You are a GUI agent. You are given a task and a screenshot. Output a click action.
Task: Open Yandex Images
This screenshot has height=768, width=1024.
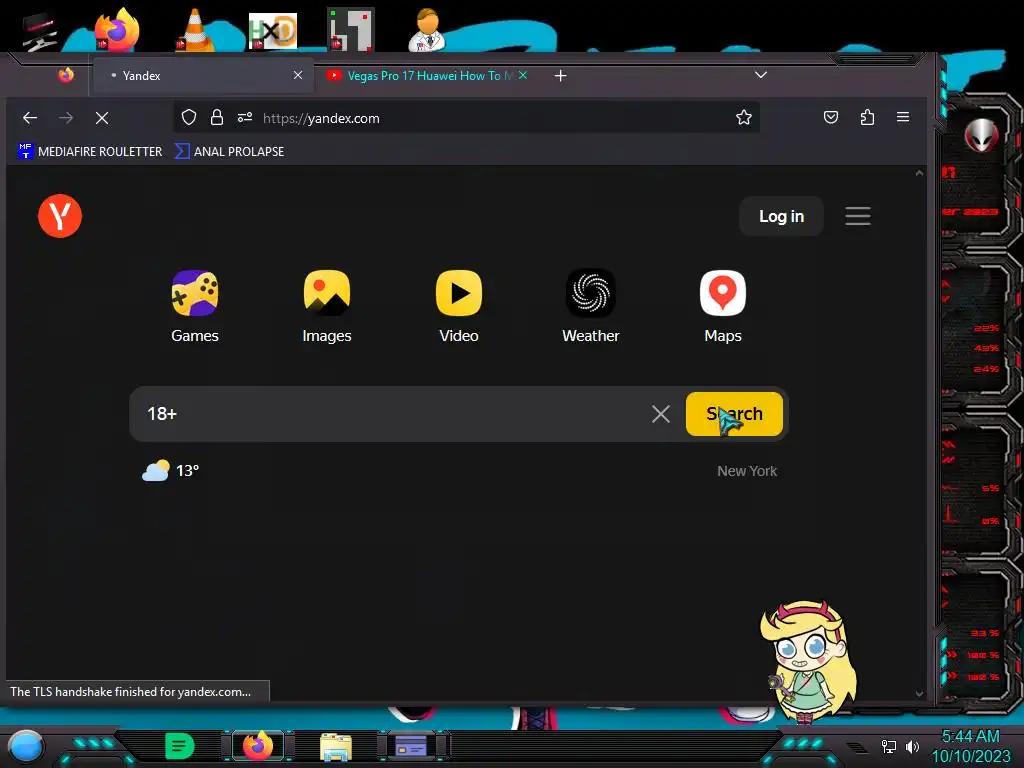(327, 306)
